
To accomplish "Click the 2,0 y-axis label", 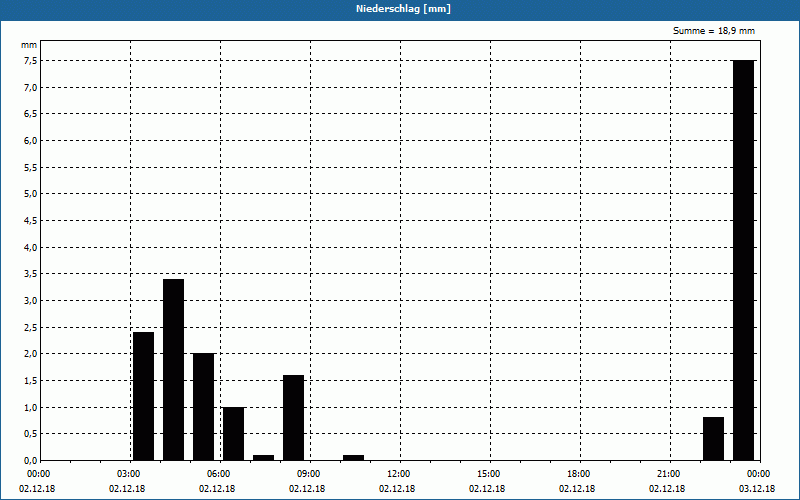I will click(30, 354).
